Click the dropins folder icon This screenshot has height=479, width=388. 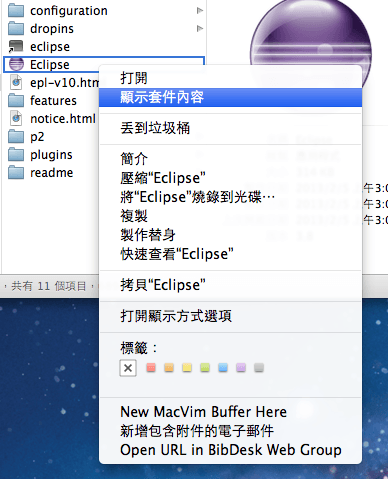[x=16, y=28]
